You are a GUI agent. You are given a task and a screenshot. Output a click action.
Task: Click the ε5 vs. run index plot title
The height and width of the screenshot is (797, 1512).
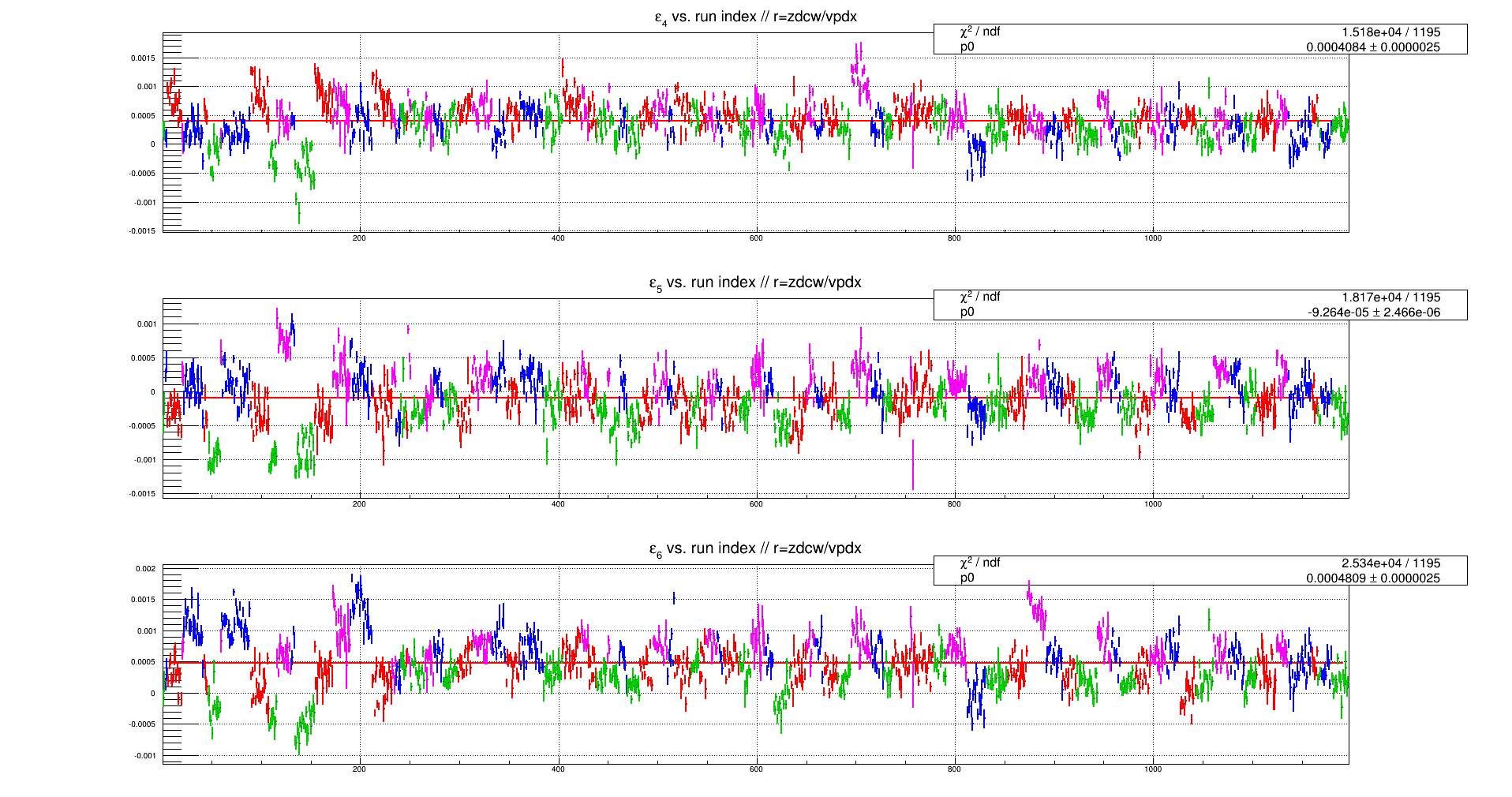(755, 283)
